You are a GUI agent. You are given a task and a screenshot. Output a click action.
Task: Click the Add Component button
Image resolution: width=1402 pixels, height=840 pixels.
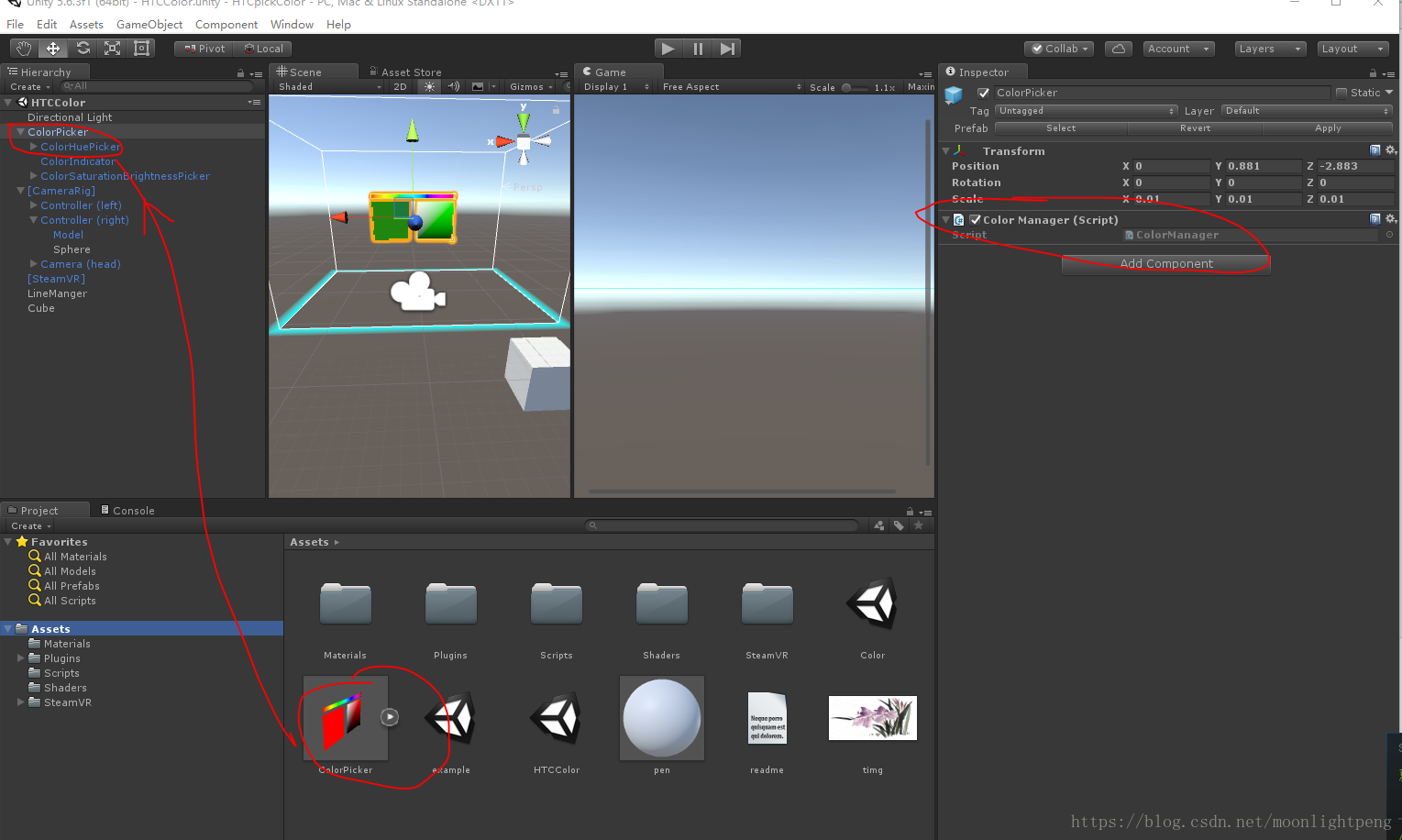(1166, 263)
